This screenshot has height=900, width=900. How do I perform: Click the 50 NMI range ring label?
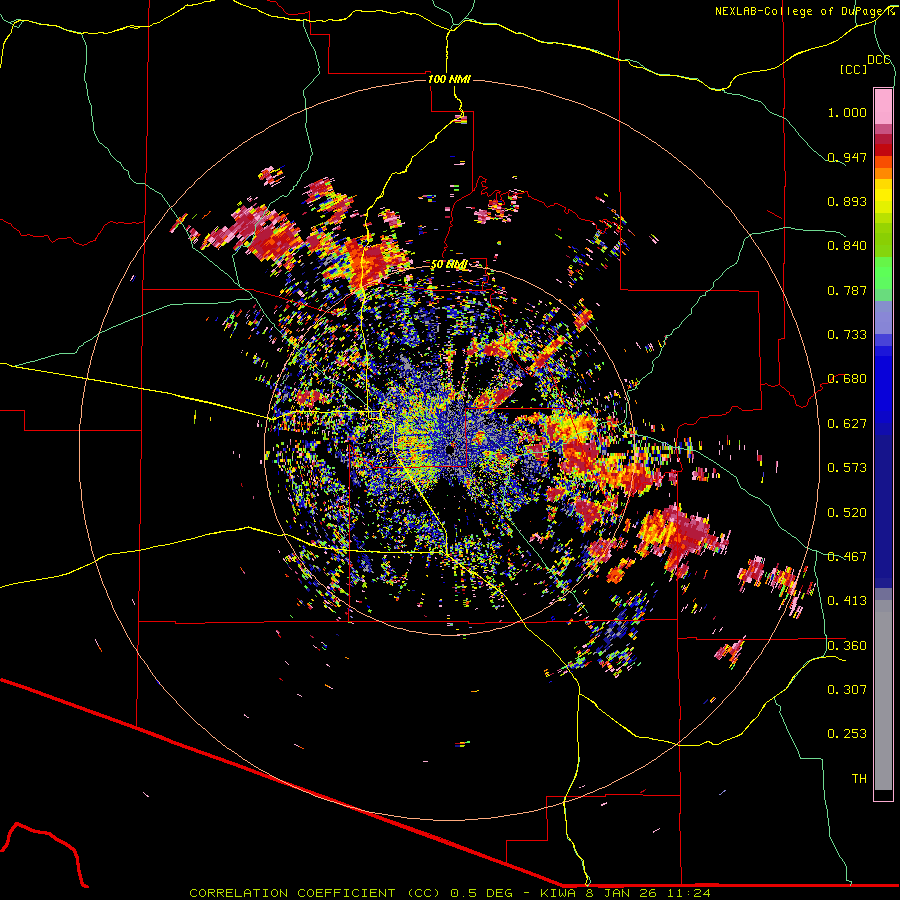coord(449,265)
